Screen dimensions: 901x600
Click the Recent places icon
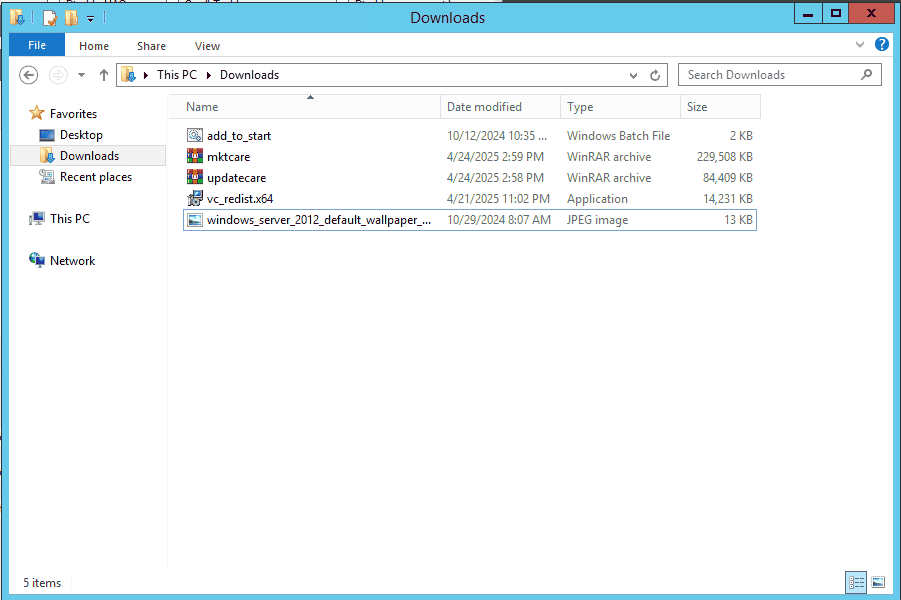click(47, 176)
